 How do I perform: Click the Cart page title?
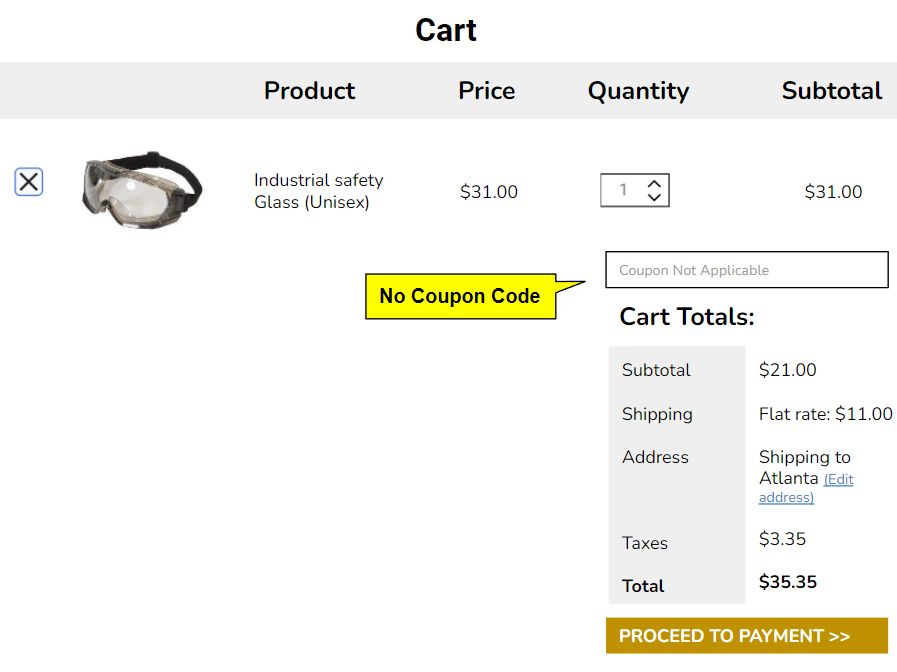point(446,30)
